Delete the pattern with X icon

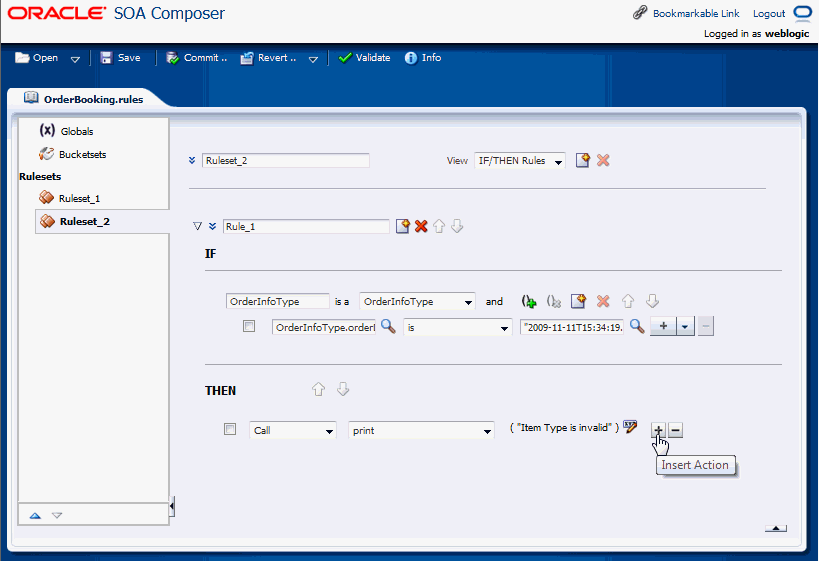tap(603, 301)
